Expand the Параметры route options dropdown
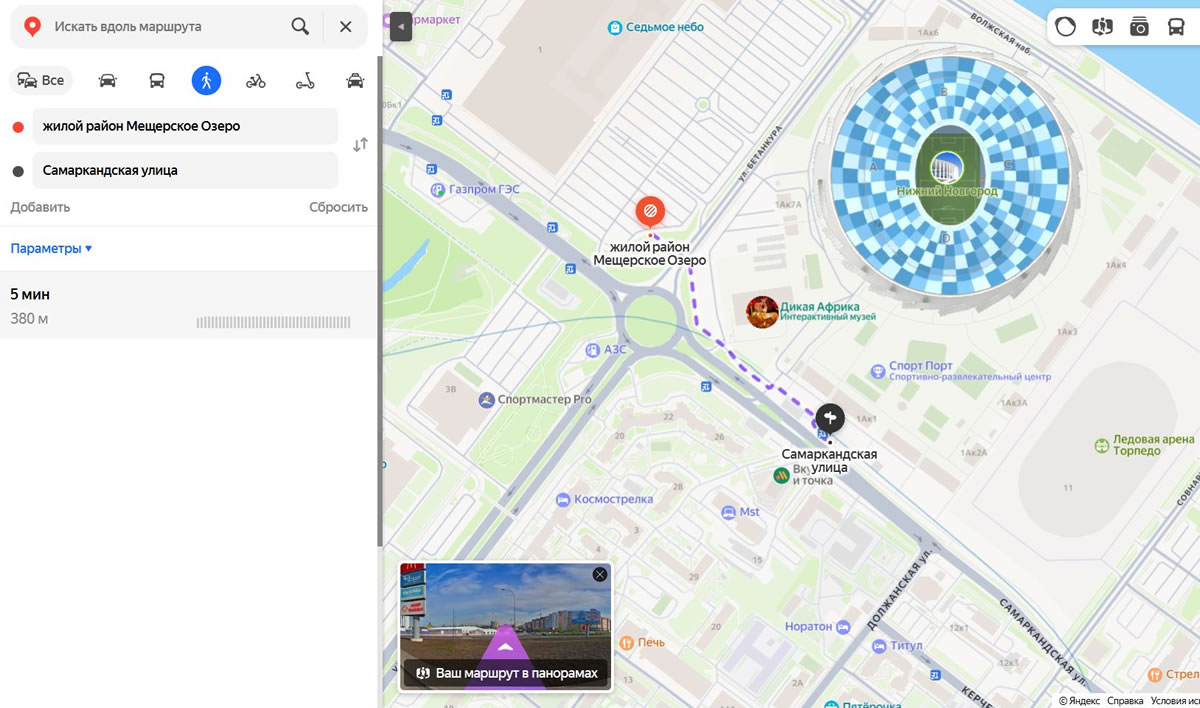The width and height of the screenshot is (1200, 708). tap(51, 248)
